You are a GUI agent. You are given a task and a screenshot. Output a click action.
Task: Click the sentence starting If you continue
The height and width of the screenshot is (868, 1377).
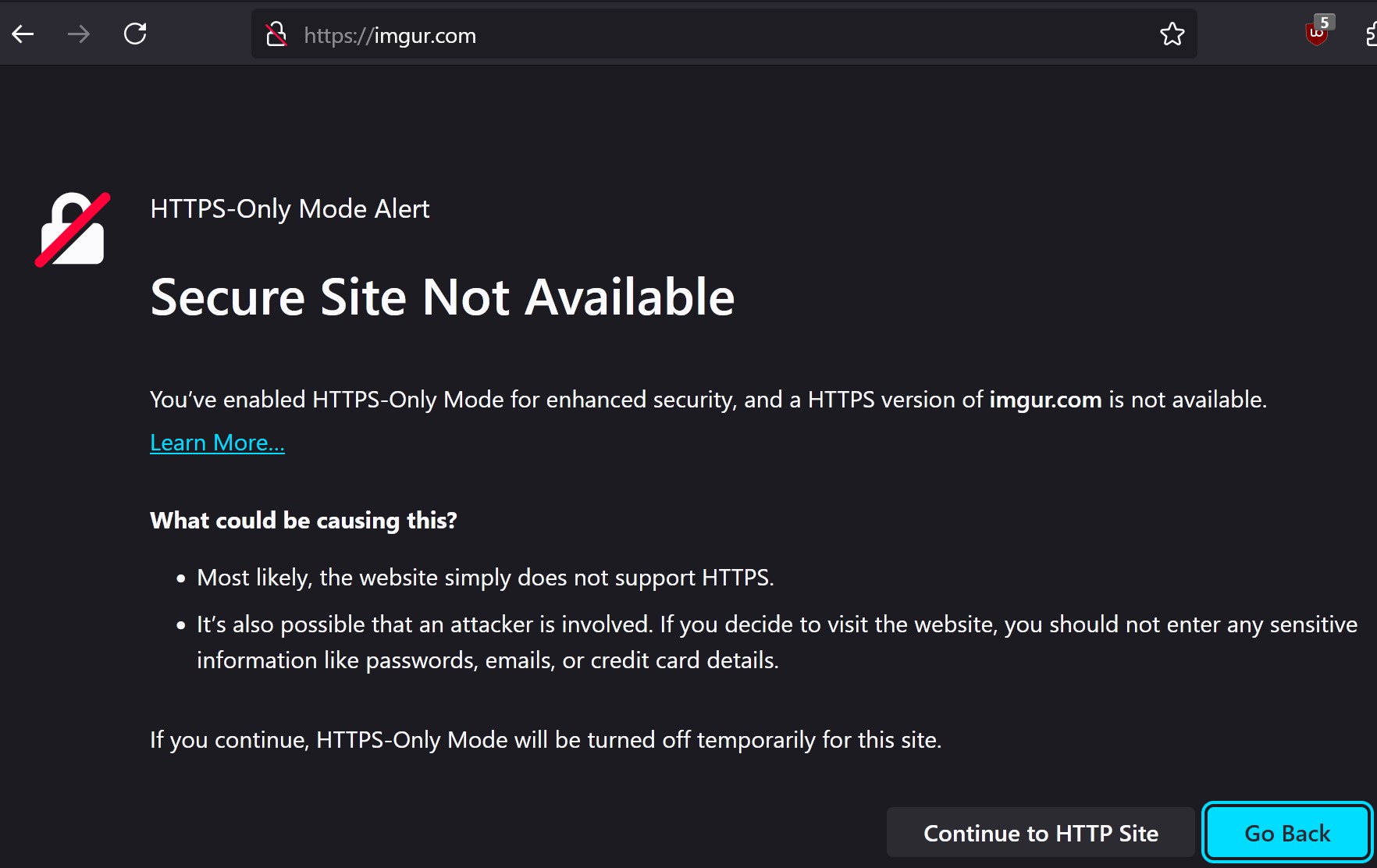(546, 740)
